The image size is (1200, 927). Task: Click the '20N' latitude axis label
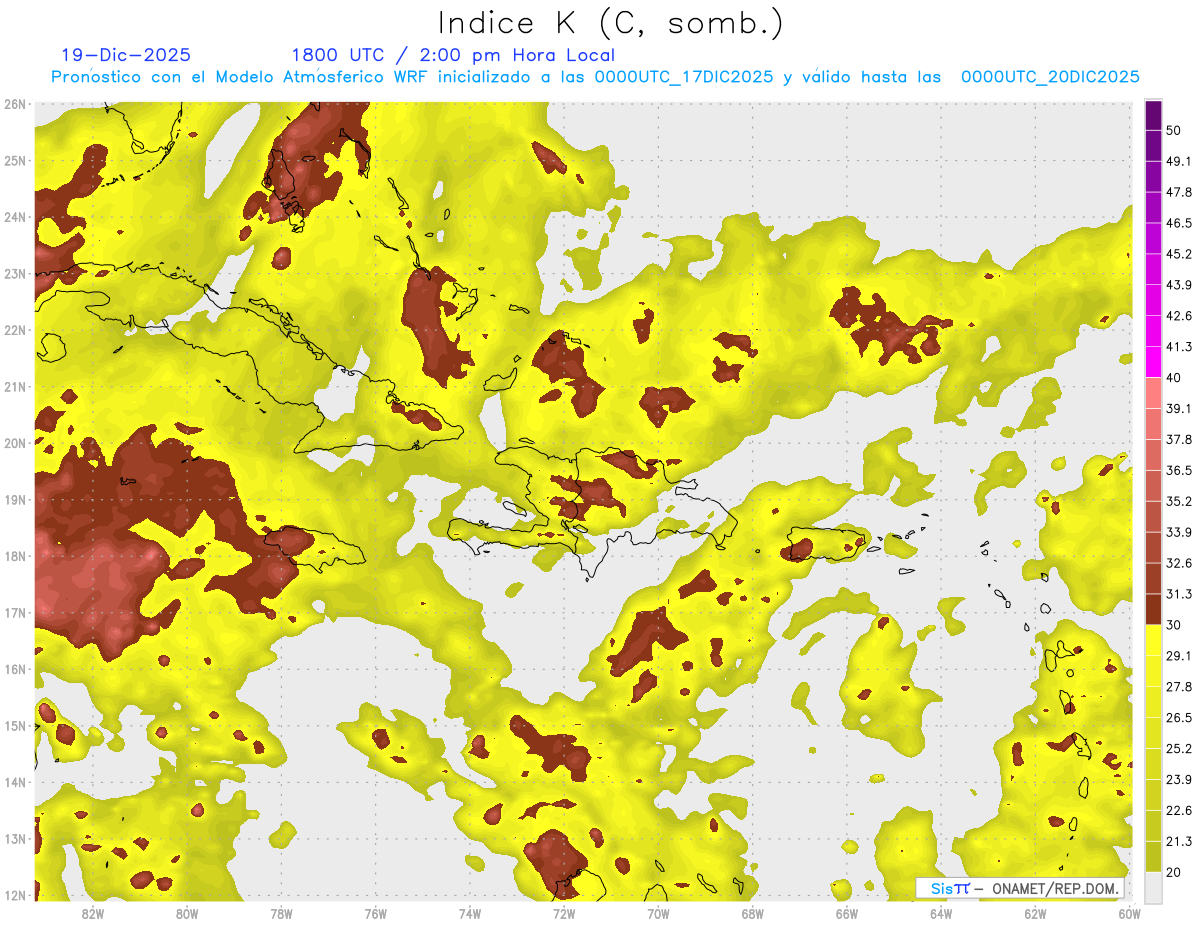click(x=15, y=443)
